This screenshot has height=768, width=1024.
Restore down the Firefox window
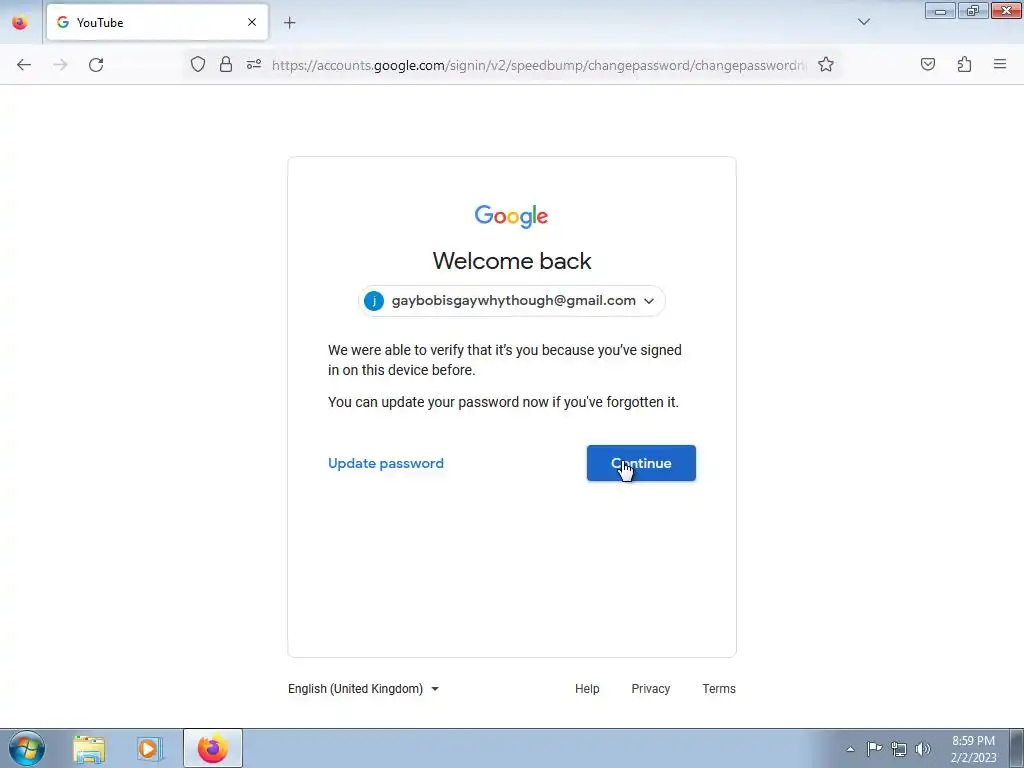973,10
